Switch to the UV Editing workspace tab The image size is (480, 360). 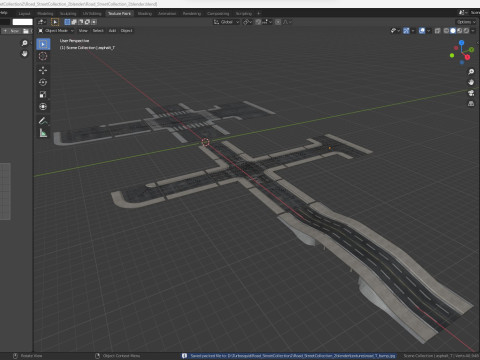point(92,14)
